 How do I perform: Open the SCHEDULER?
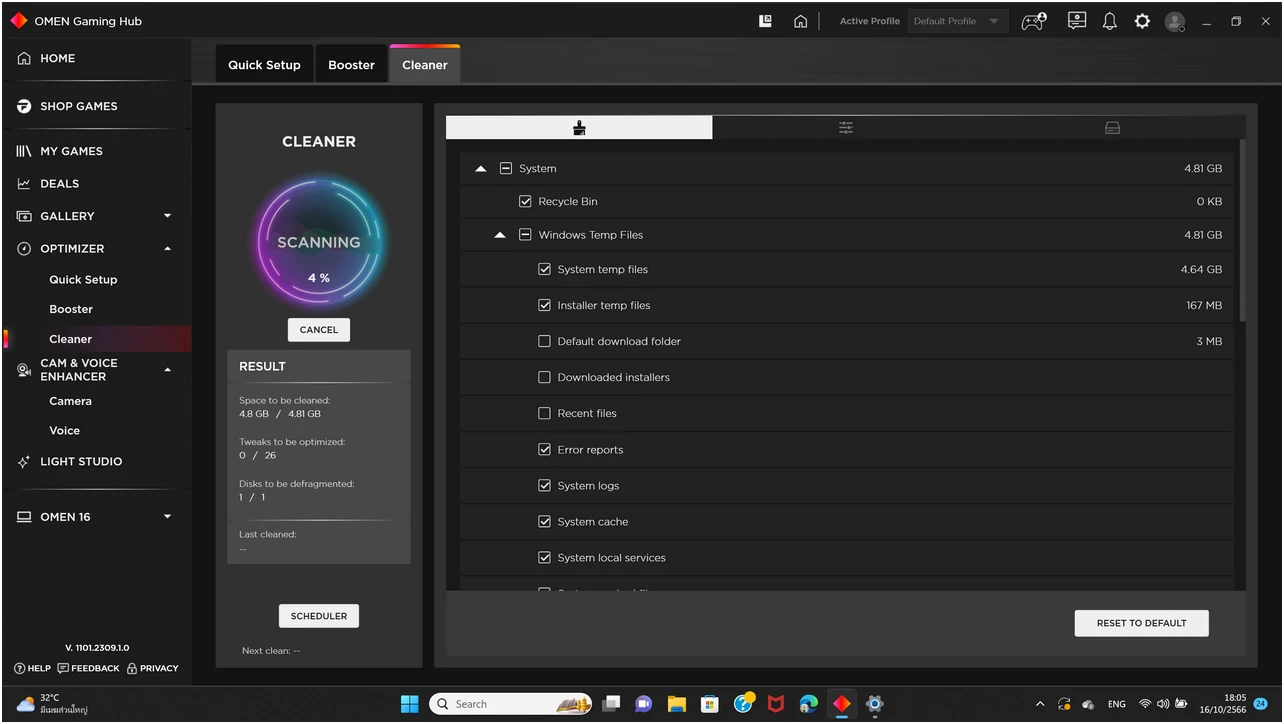point(319,616)
